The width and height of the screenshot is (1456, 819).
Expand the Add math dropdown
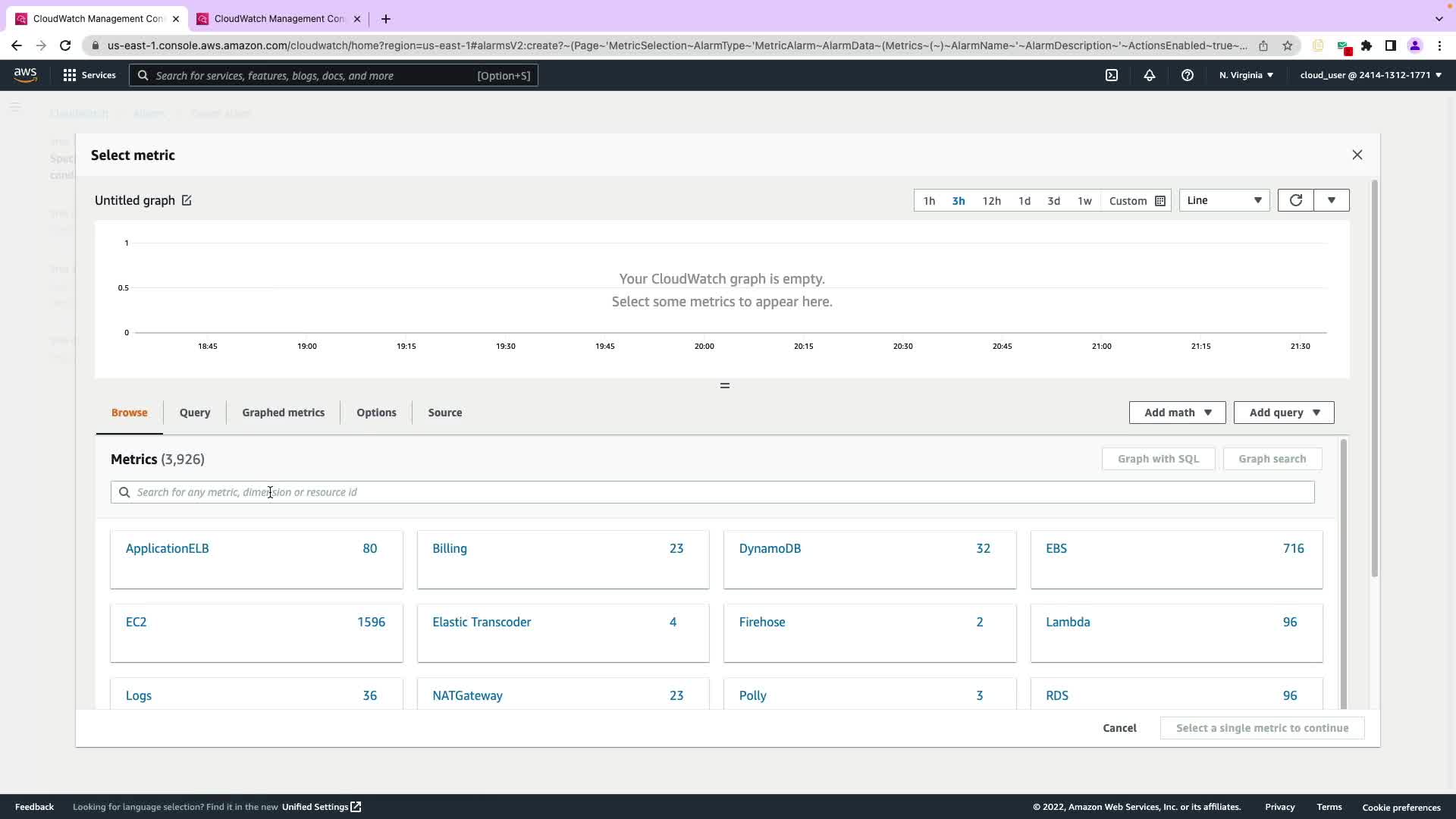point(1177,413)
